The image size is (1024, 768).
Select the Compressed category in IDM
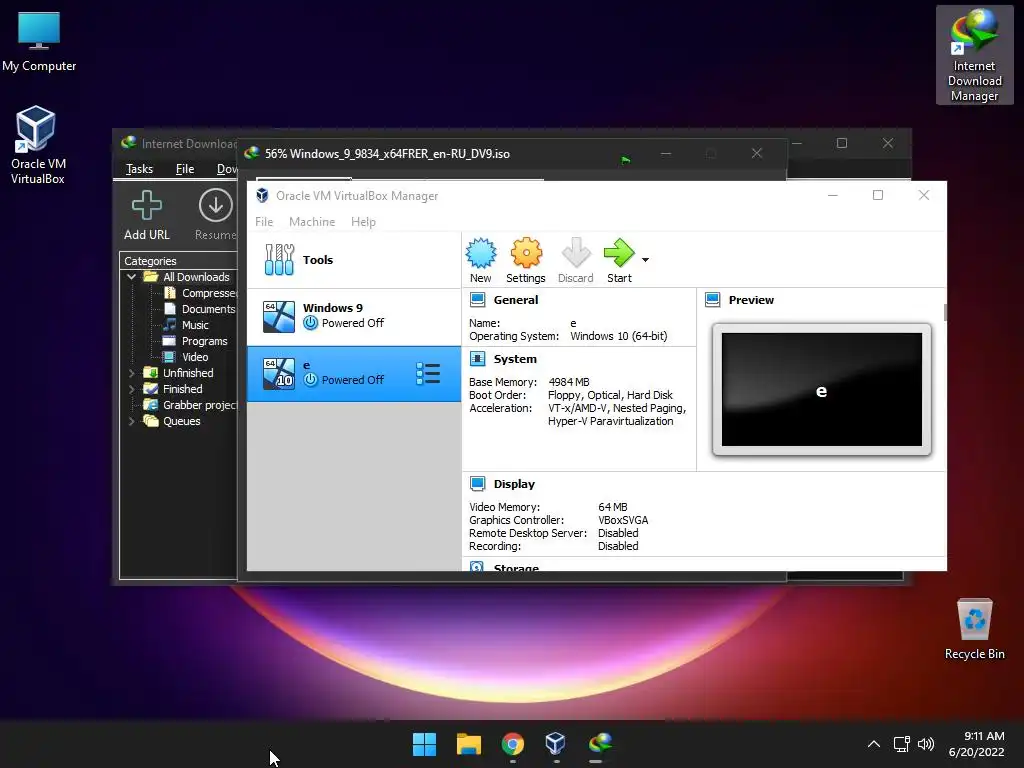[x=200, y=293]
